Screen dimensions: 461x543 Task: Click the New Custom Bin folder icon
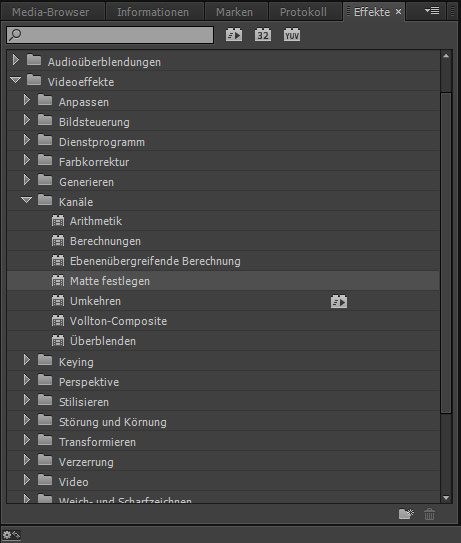point(406,514)
